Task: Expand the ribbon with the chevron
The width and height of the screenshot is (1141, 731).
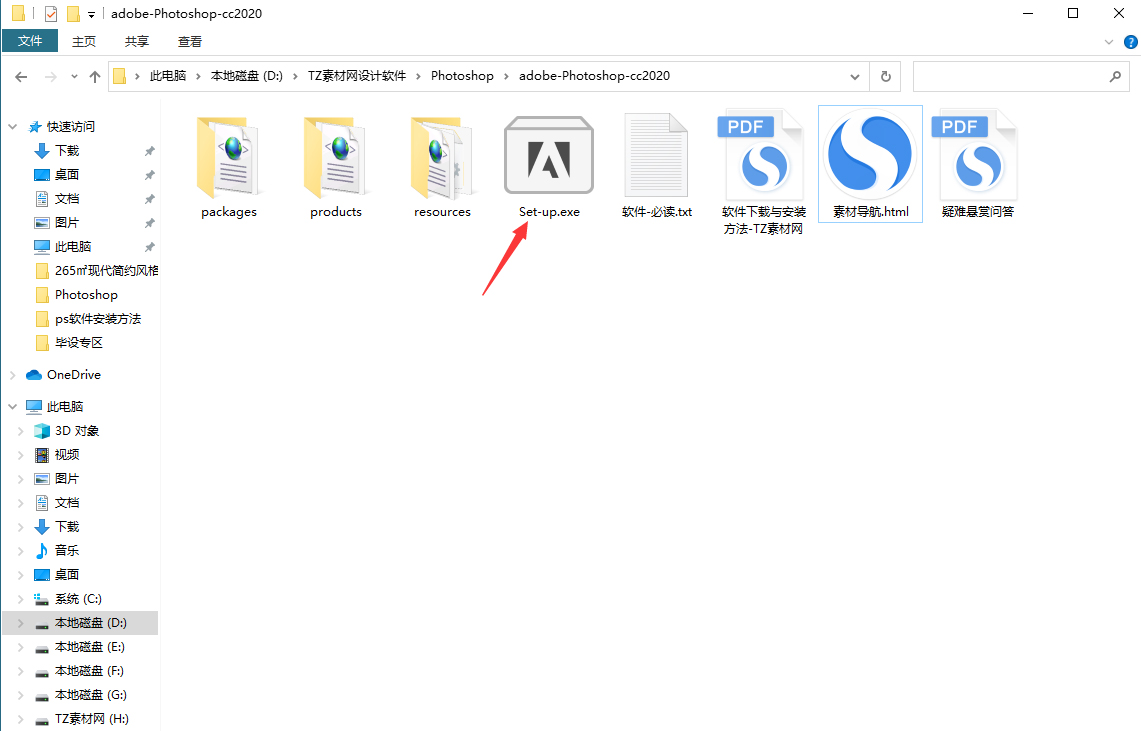Action: point(1109,41)
